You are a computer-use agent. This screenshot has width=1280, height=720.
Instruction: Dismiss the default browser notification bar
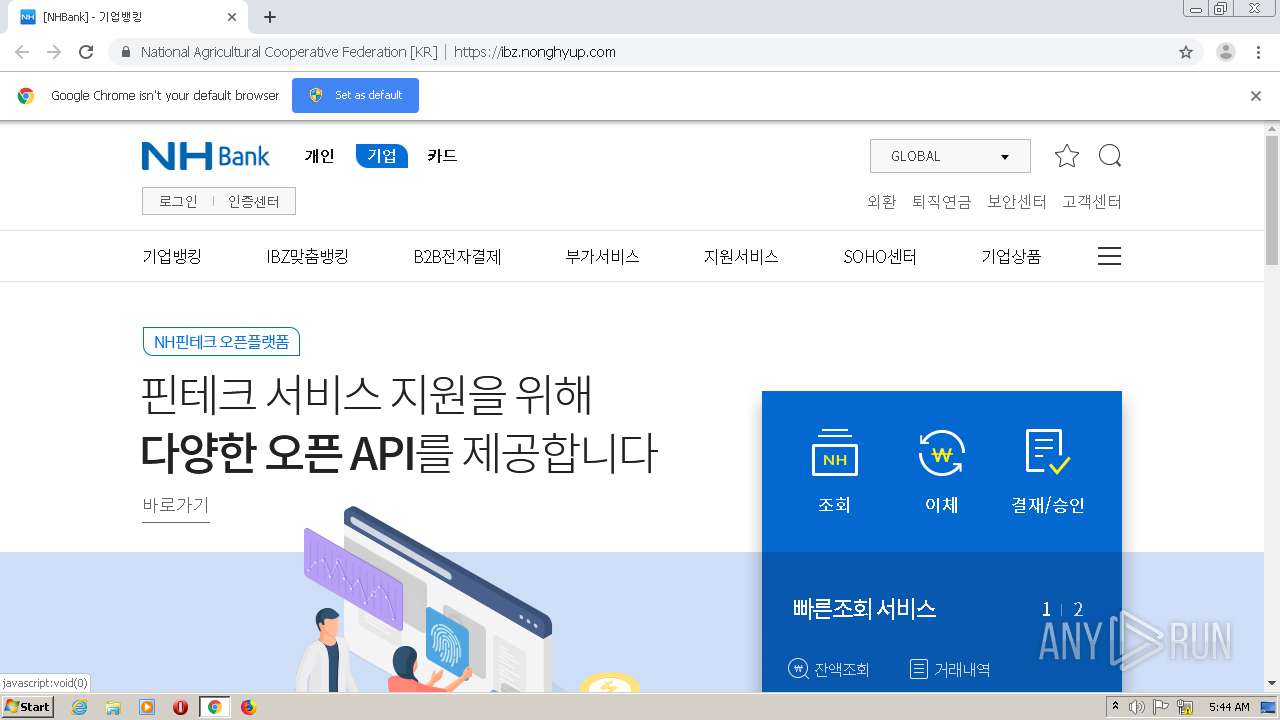[1256, 96]
